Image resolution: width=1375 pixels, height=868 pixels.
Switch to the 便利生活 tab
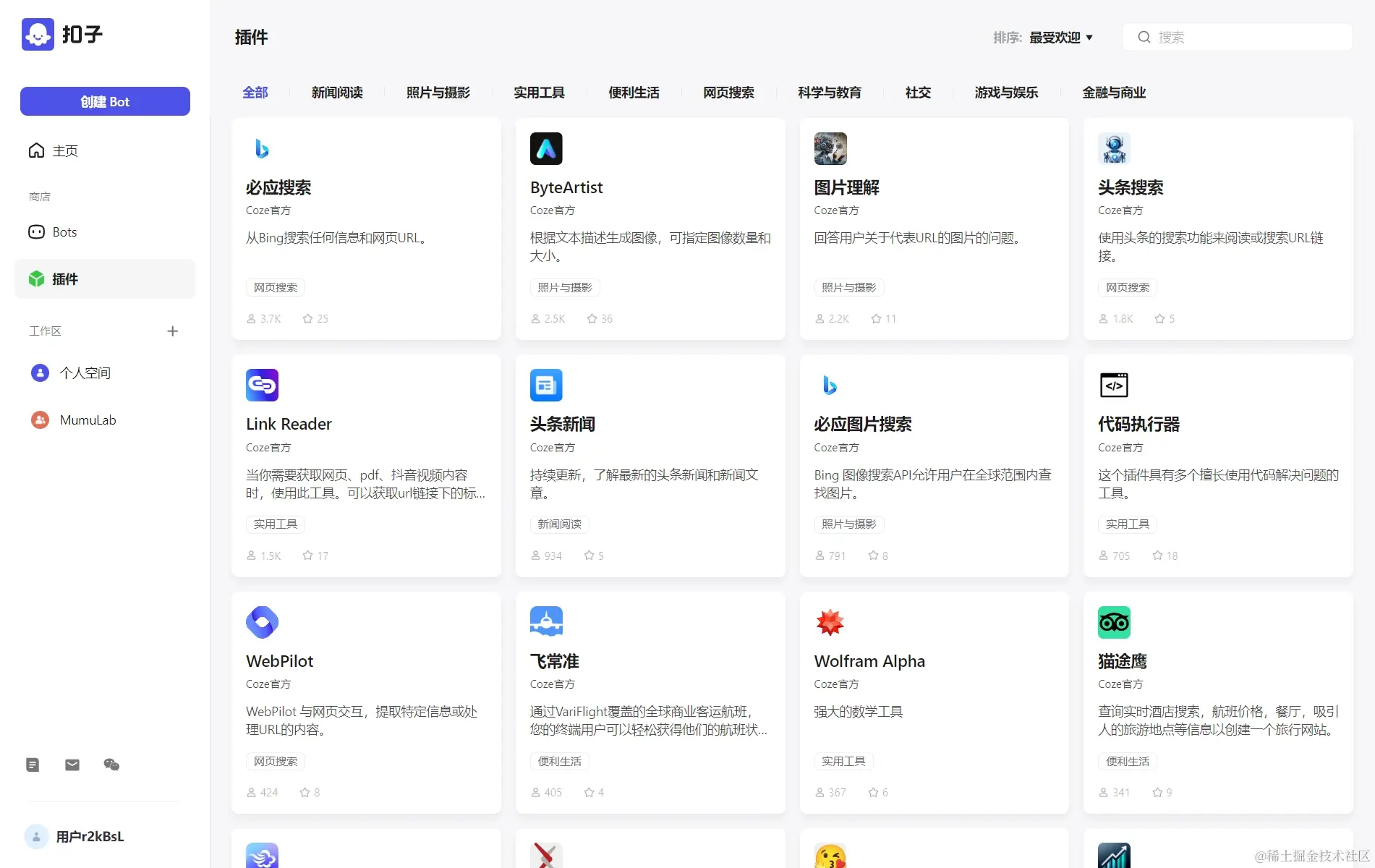click(x=634, y=93)
